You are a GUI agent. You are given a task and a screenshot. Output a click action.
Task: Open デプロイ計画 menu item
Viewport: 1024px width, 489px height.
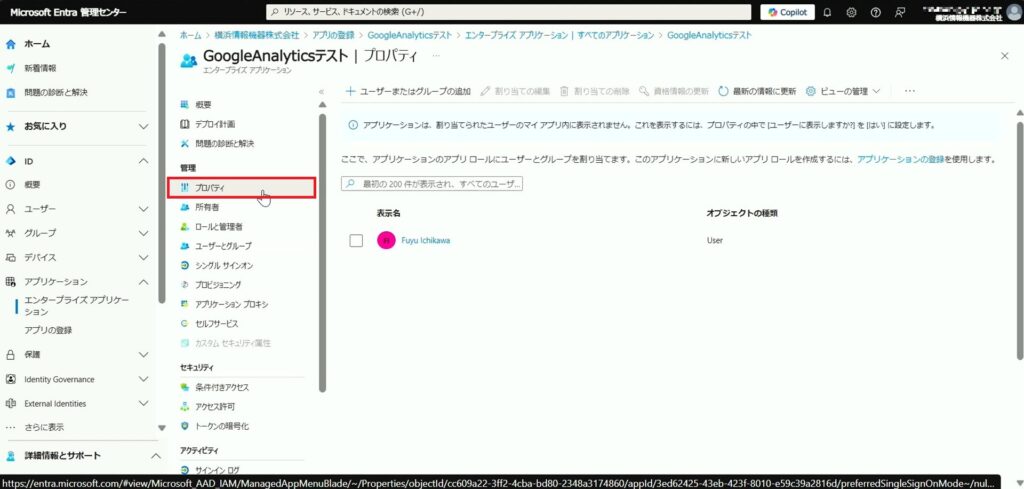point(215,124)
